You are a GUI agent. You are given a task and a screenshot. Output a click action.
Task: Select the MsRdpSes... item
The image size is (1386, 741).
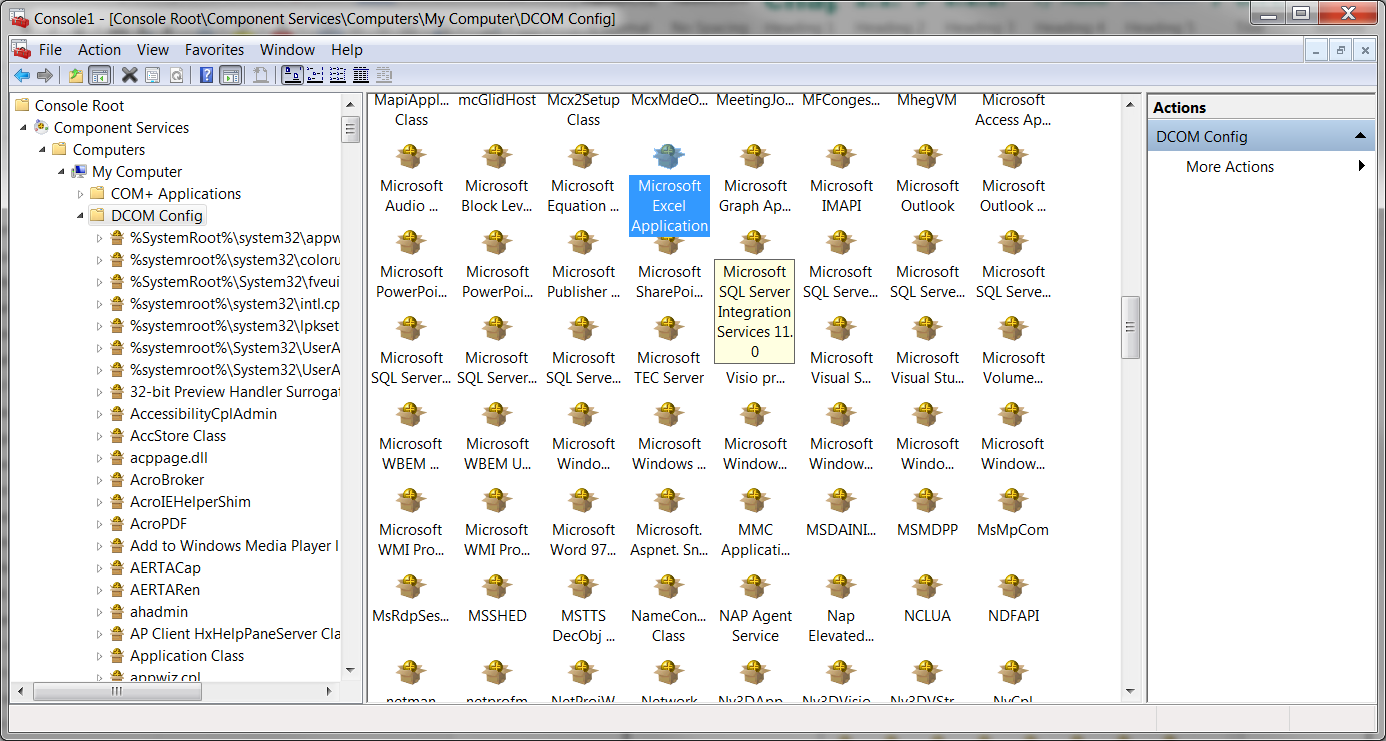click(x=411, y=598)
